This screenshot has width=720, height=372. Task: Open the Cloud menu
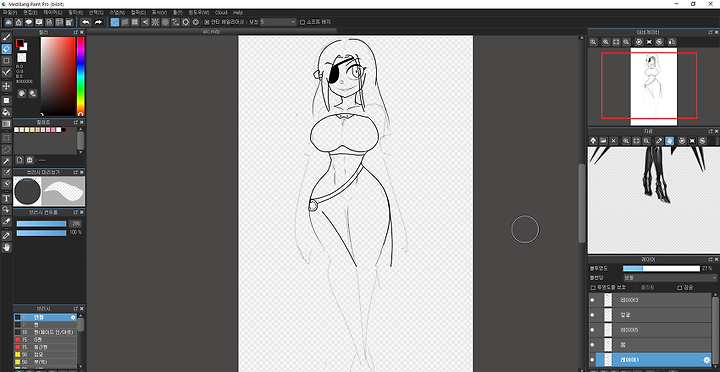pyautogui.click(x=221, y=12)
